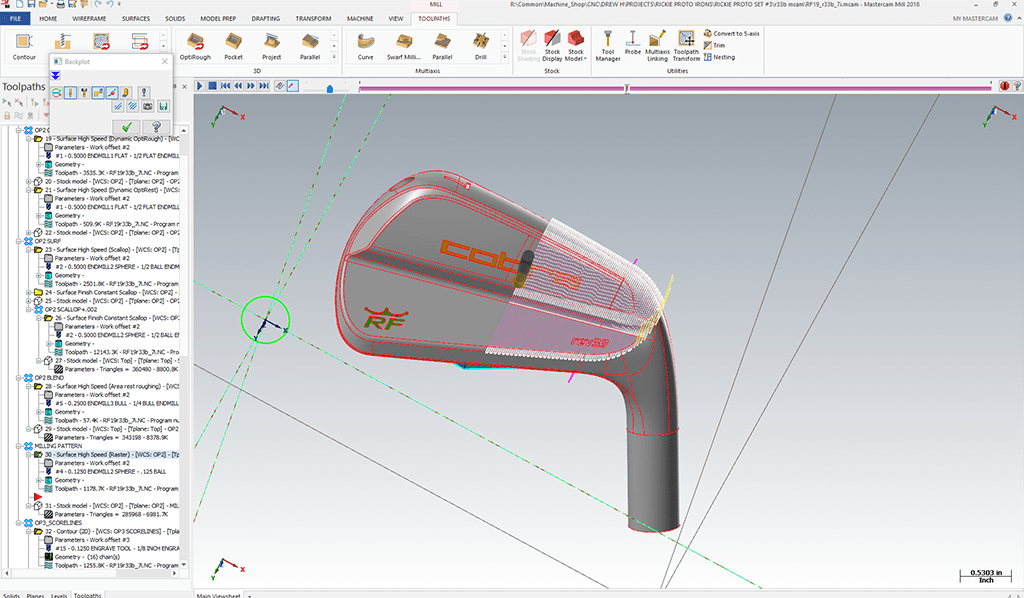Screen dimensions: 1024x598
Task: Collapse the OP2 BLEND group
Action: pyautogui.click(x=19, y=377)
